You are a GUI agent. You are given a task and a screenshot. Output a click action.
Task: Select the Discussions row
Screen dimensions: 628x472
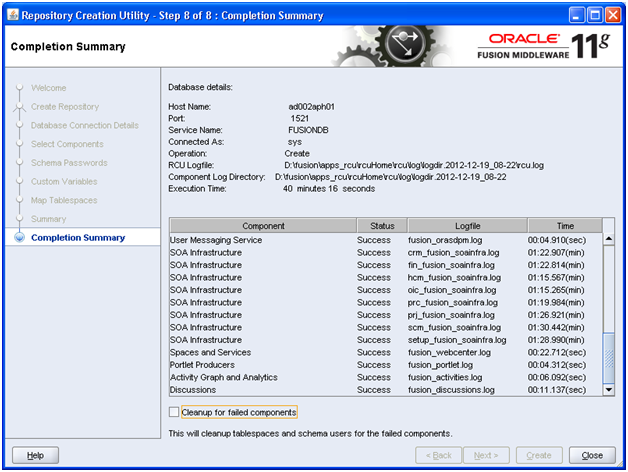pyautogui.click(x=386, y=389)
